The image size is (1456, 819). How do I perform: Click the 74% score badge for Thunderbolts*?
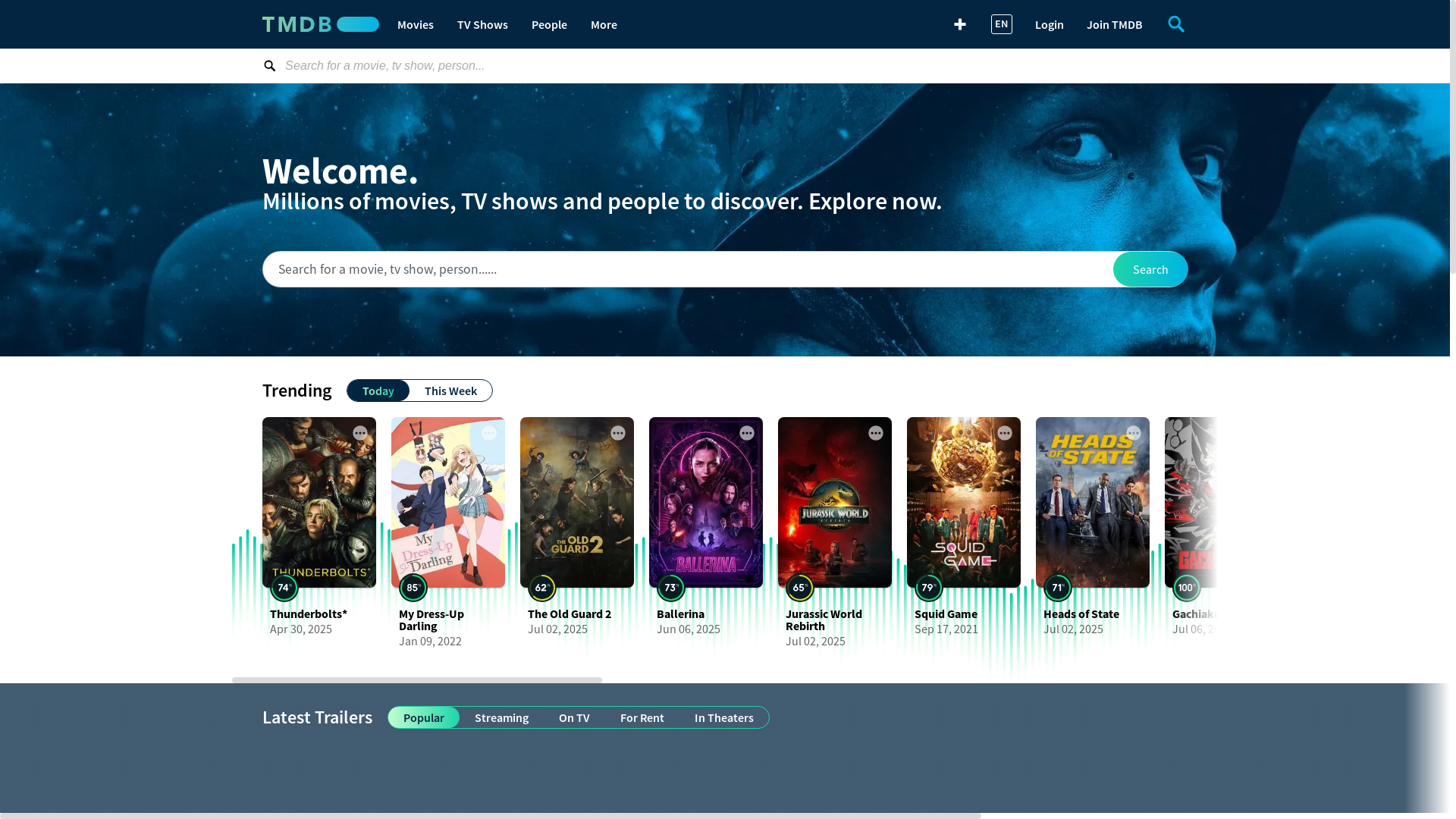click(x=284, y=588)
